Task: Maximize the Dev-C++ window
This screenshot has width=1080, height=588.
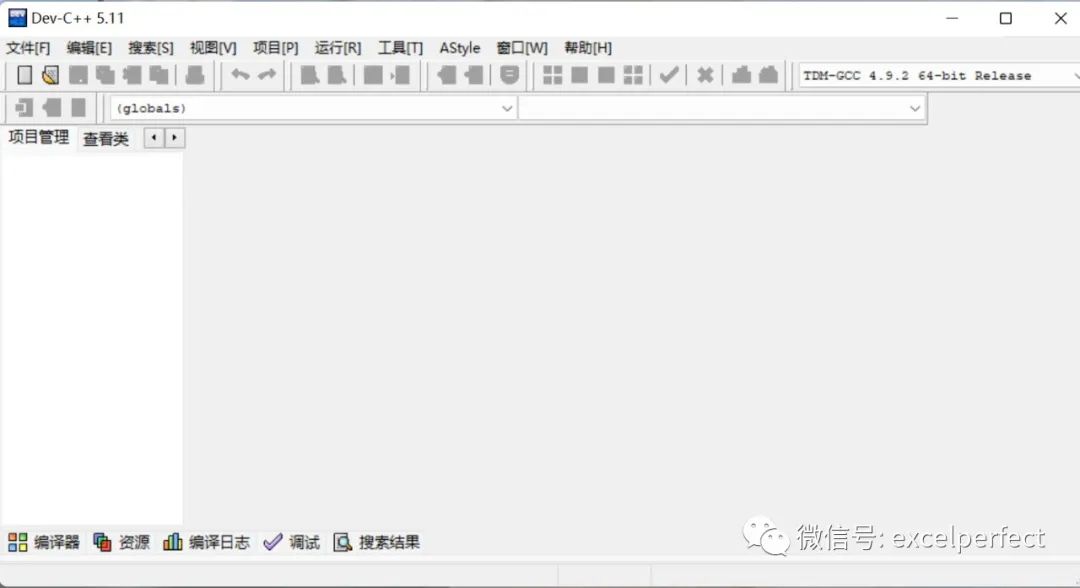Action: pyautogui.click(x=1006, y=18)
